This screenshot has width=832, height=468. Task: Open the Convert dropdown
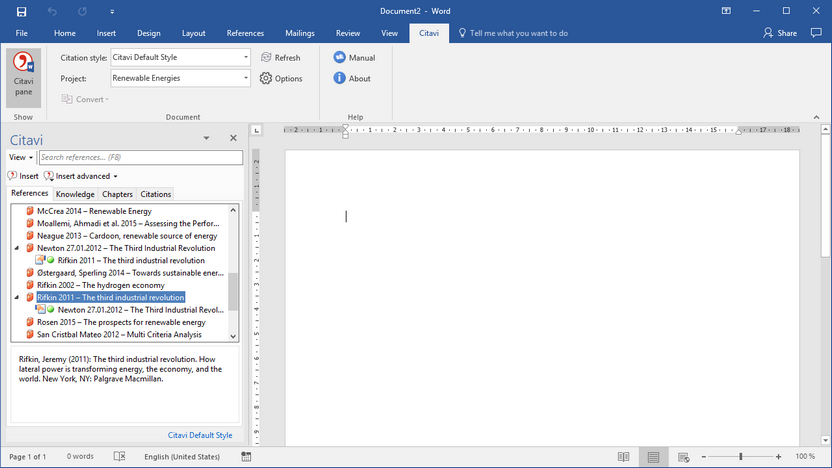(x=85, y=99)
